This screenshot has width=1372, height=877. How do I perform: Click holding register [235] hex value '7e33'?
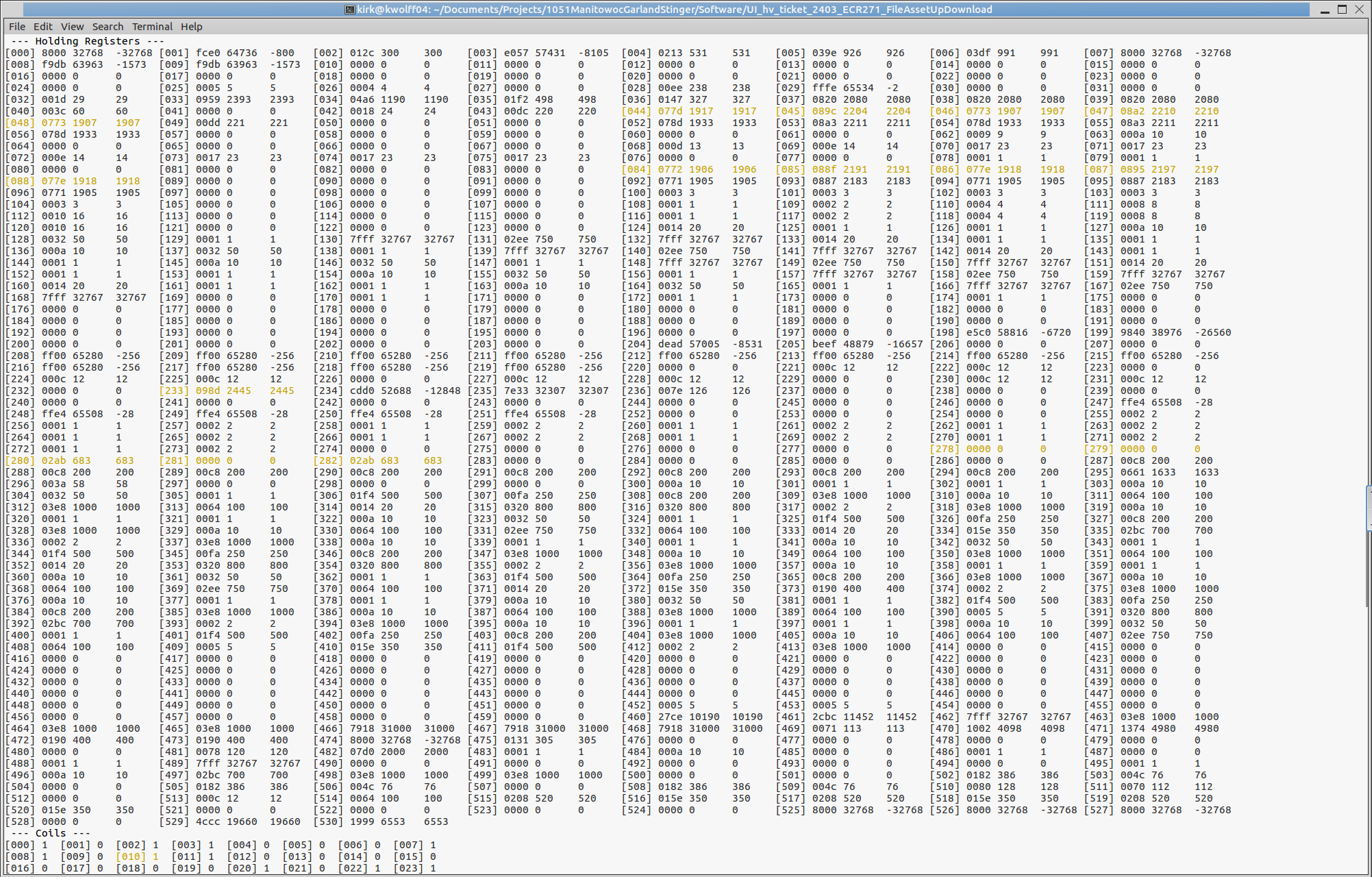(x=516, y=391)
